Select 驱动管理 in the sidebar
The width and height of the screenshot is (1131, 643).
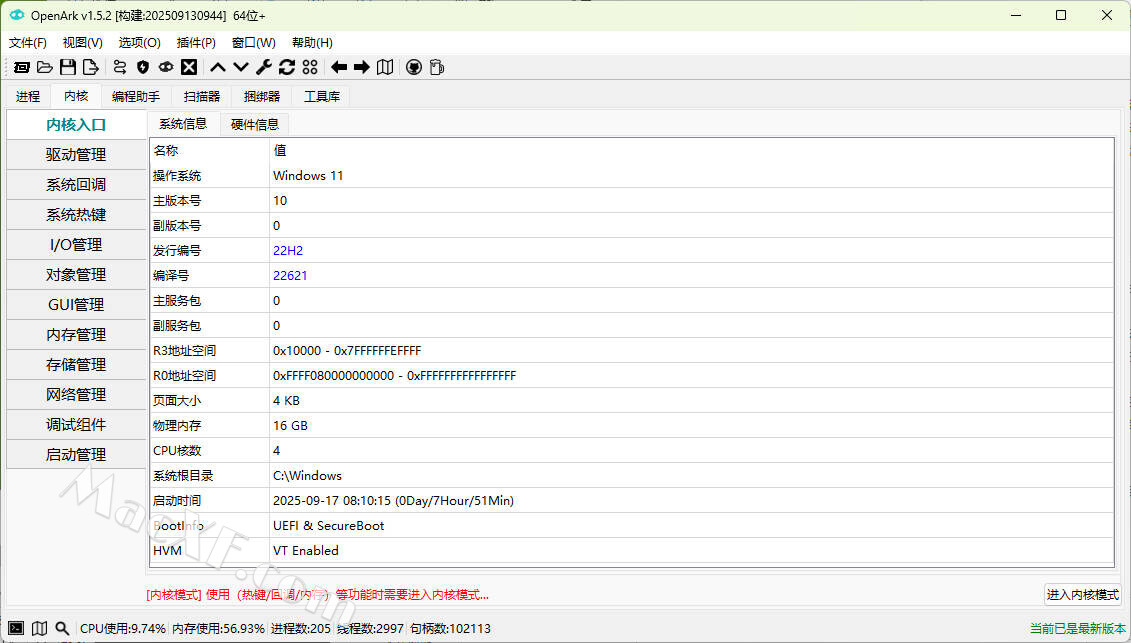tap(76, 155)
